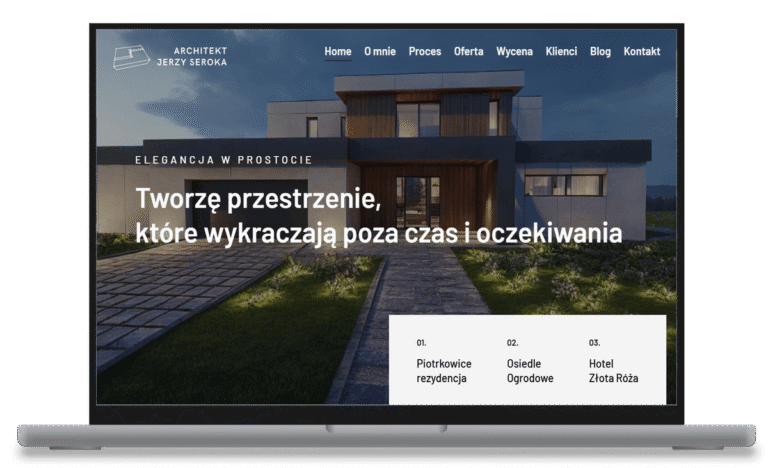Visit the Blog page
The height and width of the screenshot is (468, 768).
pyautogui.click(x=600, y=51)
